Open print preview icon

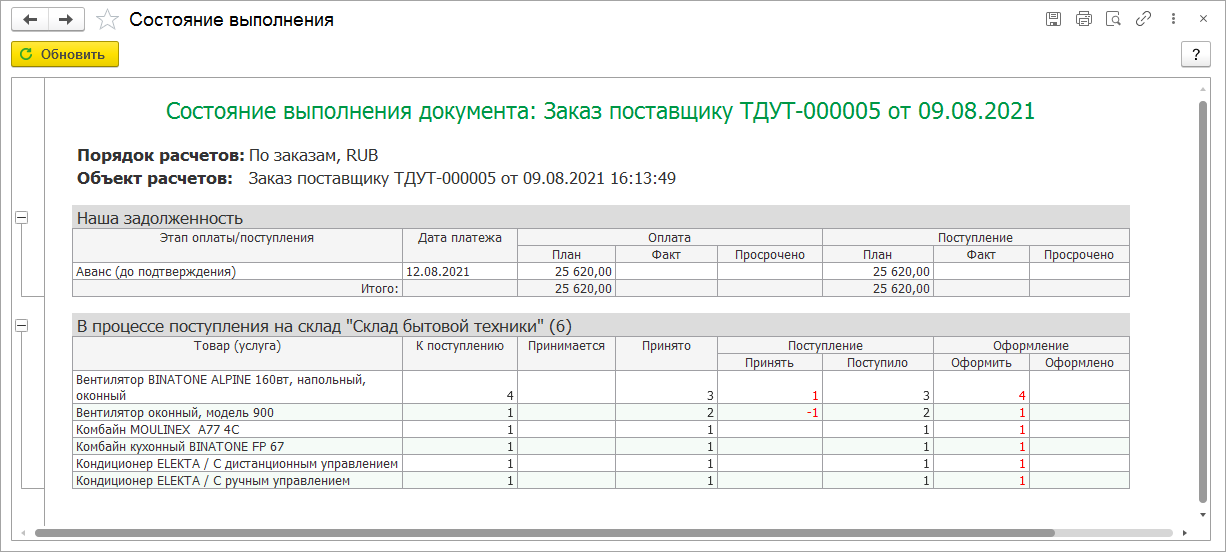coord(1113,19)
